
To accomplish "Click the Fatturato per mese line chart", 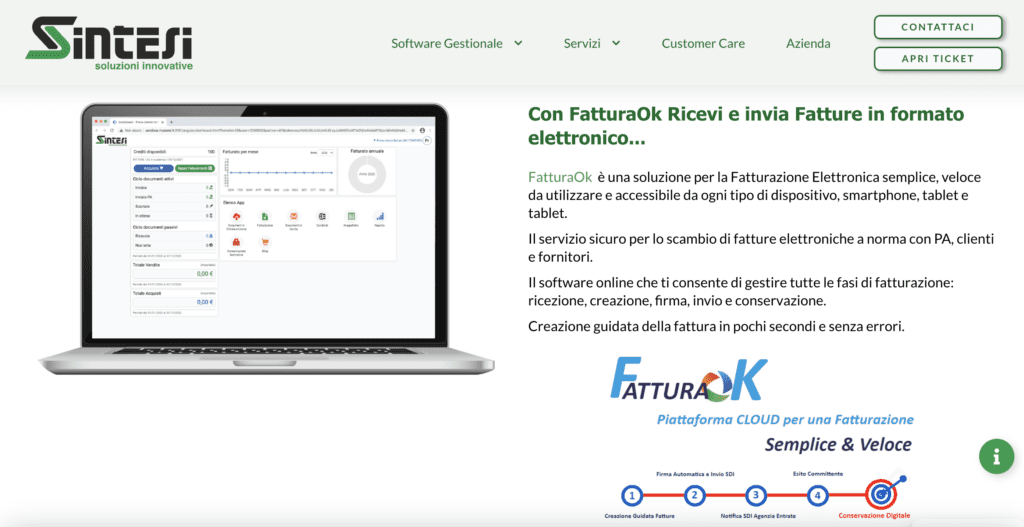I will coord(280,173).
